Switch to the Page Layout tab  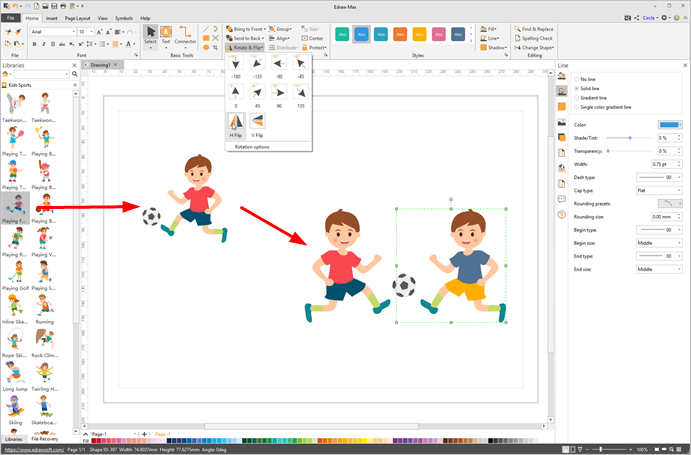pos(78,19)
